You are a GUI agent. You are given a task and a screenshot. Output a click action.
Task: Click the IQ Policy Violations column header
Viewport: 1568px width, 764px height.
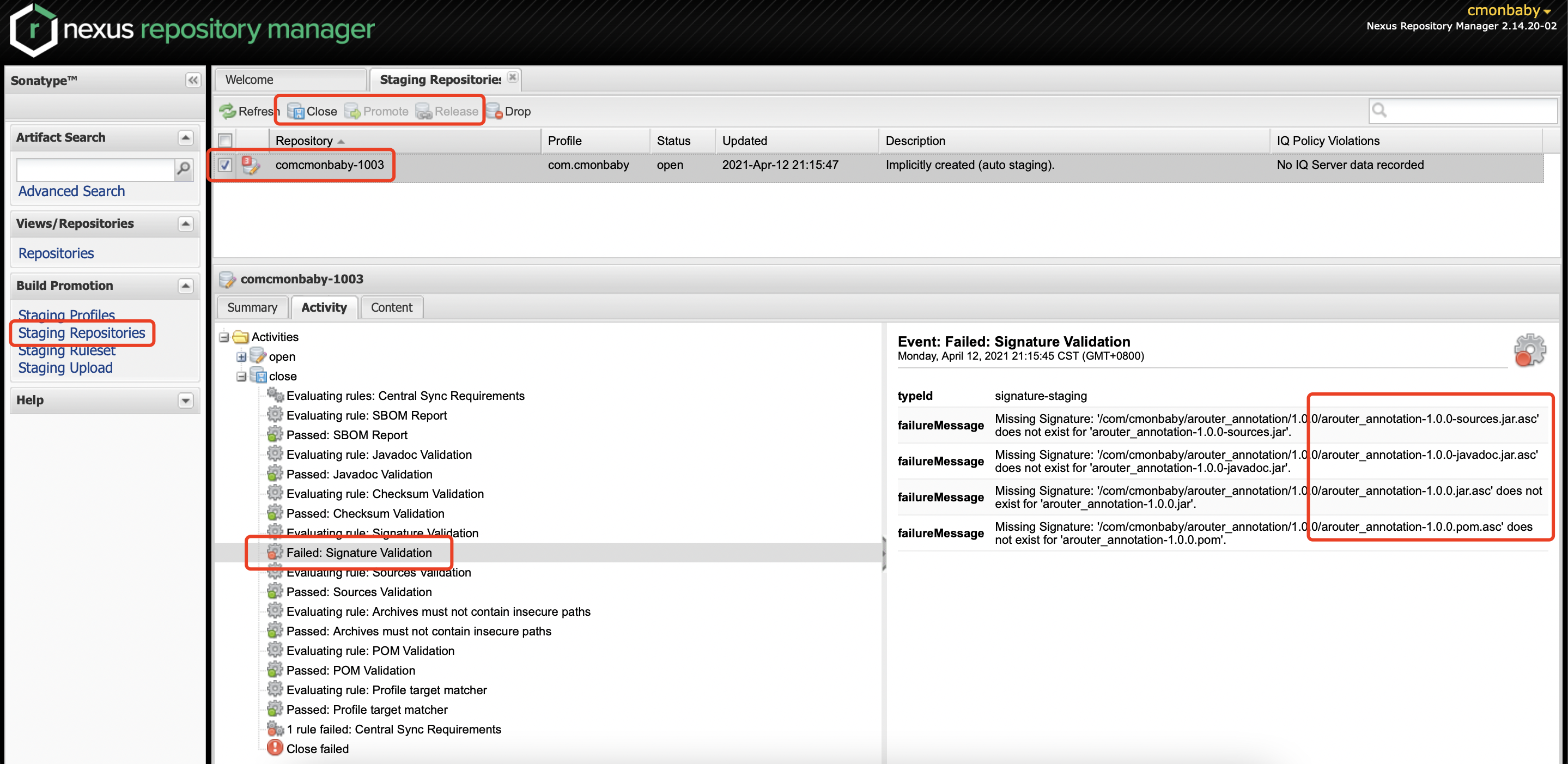click(1406, 141)
